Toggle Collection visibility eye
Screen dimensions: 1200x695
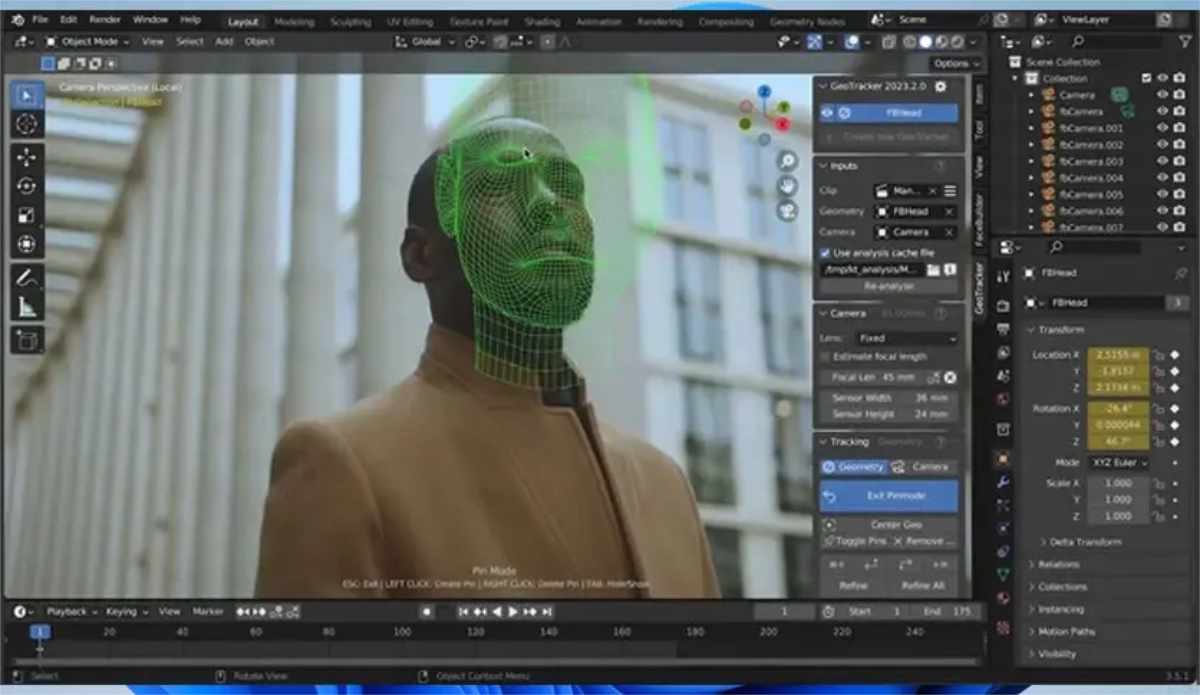coord(1163,78)
